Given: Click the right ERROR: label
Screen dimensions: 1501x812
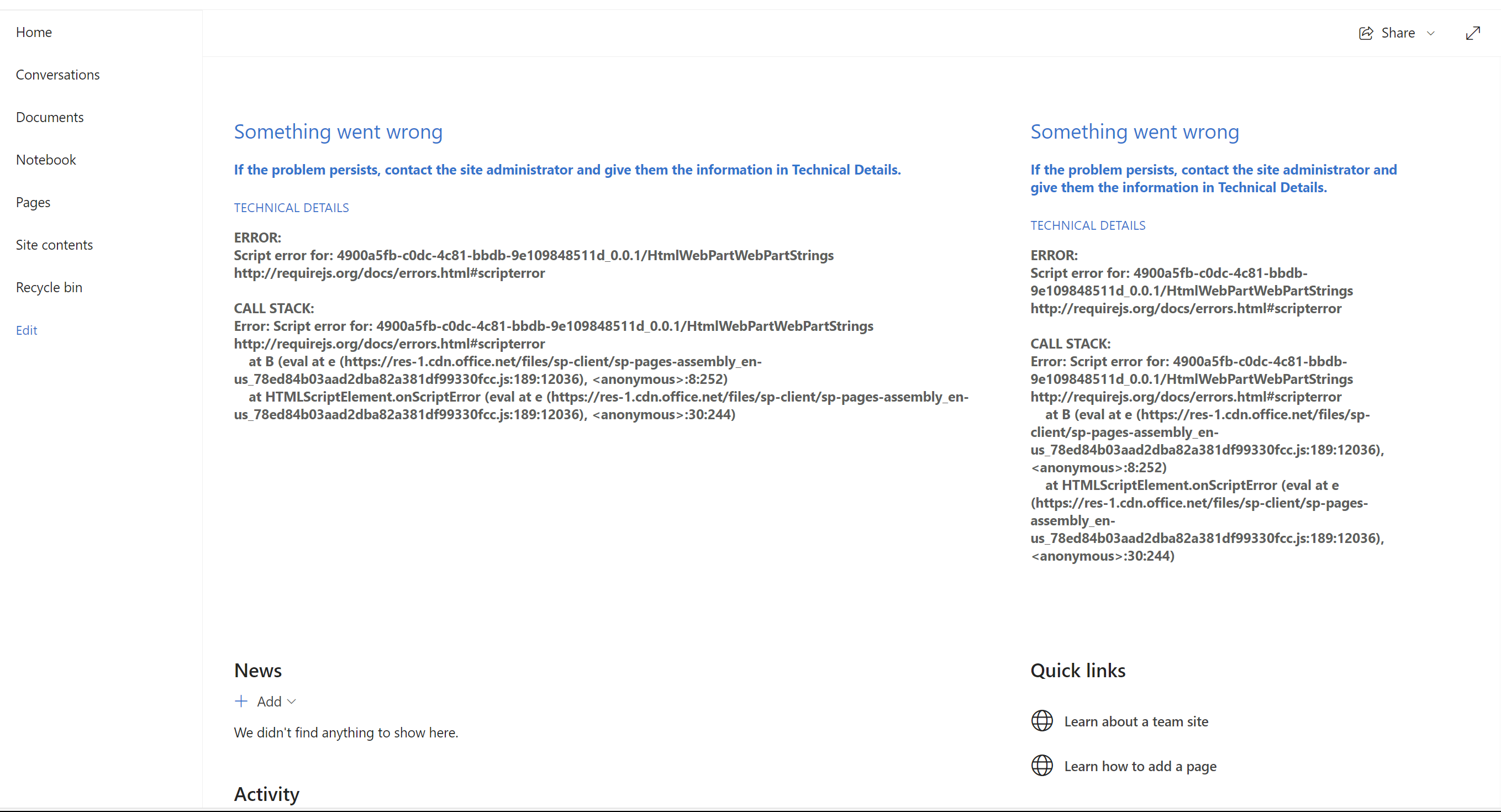Looking at the screenshot, I should coord(1054,255).
